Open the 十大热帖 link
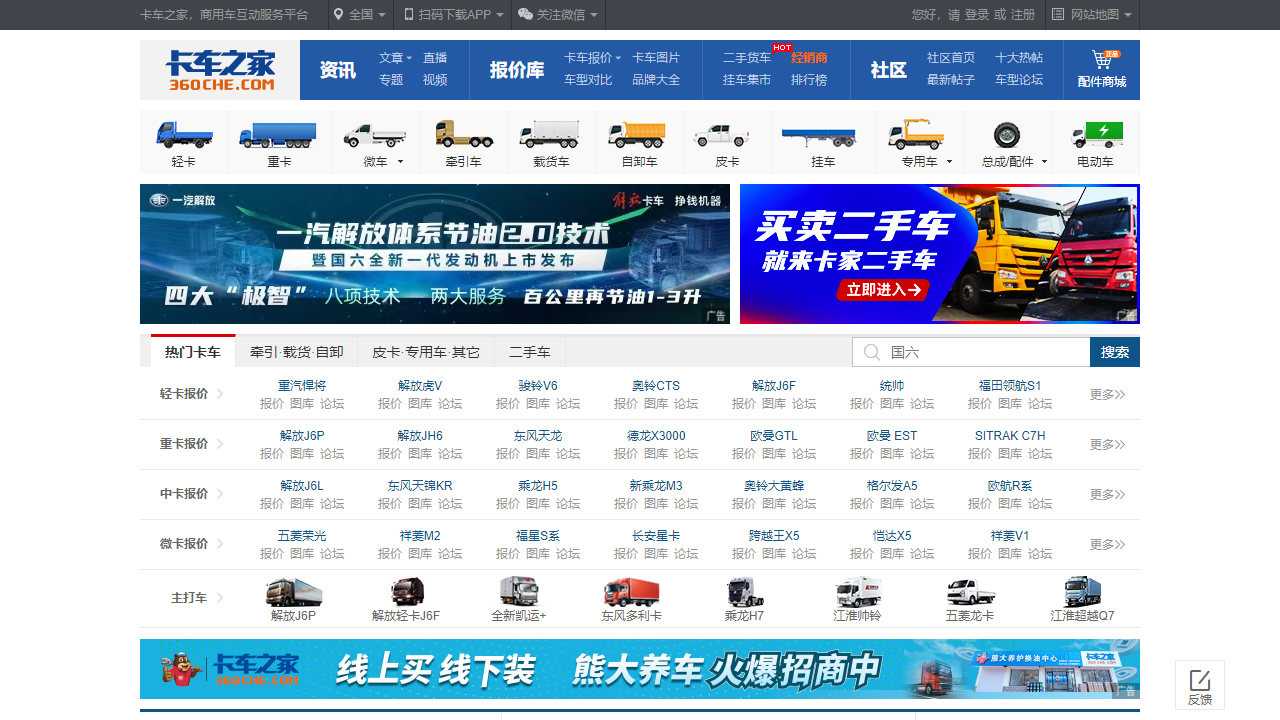The height and width of the screenshot is (720, 1280). click(x=1019, y=58)
